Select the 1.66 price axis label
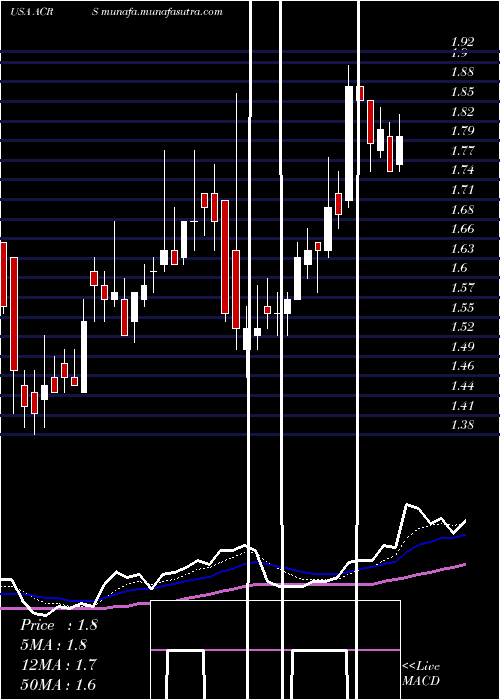500x700 pixels. tap(462, 229)
